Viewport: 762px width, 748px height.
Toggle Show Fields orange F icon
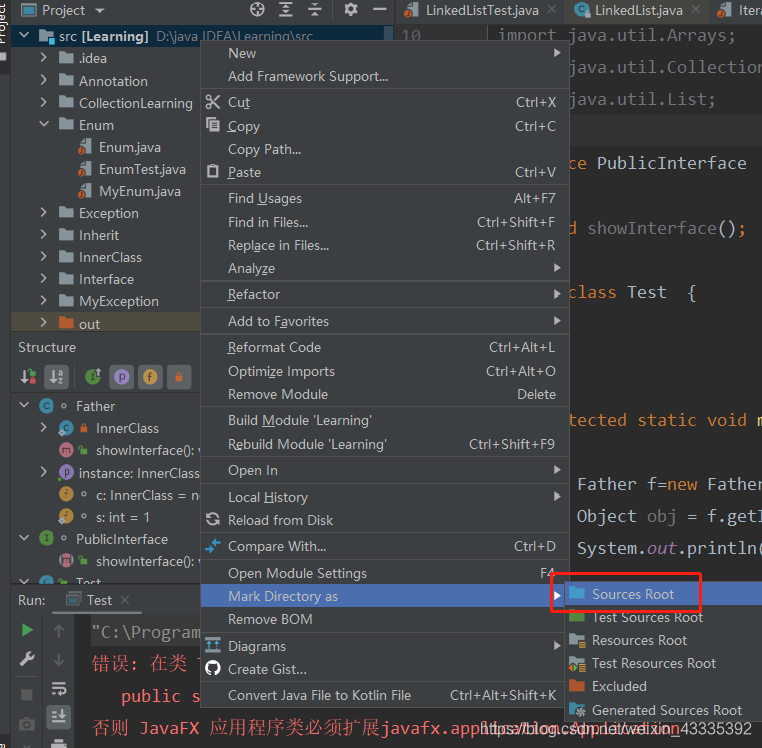150,377
